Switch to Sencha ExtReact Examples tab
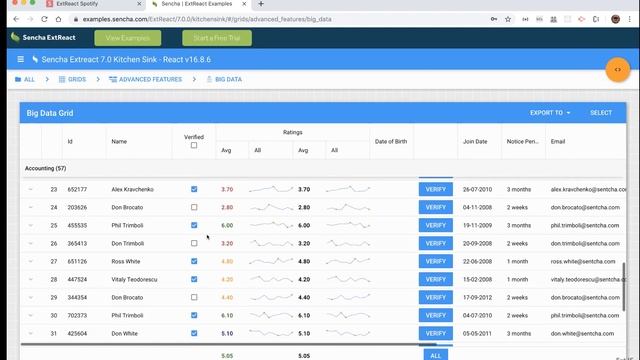Viewport: 640px width, 360px height. (199, 4)
